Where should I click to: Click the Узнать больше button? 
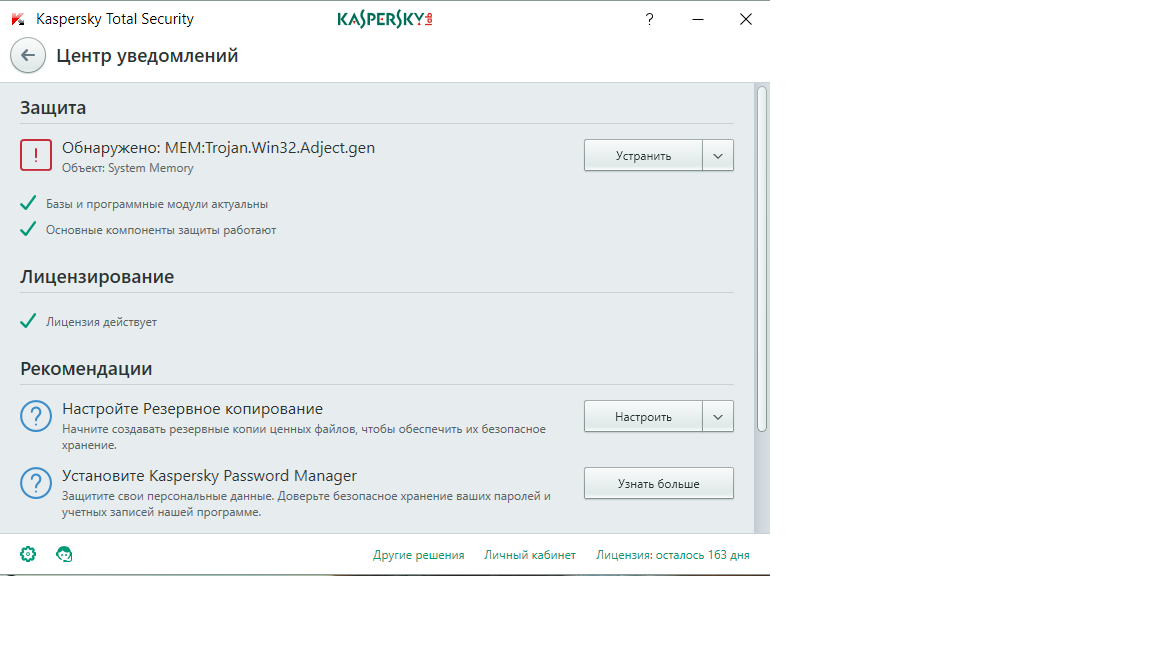click(x=659, y=483)
